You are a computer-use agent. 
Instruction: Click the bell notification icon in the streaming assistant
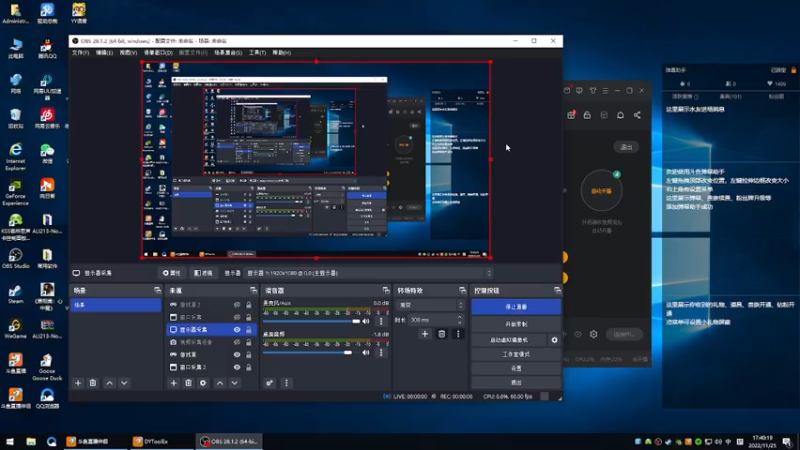620,115
